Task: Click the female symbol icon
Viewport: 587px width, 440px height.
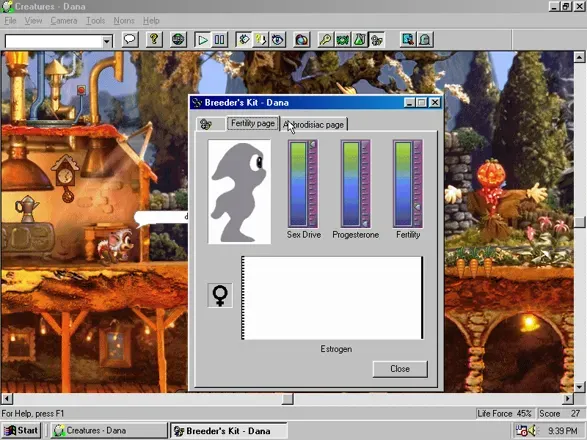Action: [220, 295]
